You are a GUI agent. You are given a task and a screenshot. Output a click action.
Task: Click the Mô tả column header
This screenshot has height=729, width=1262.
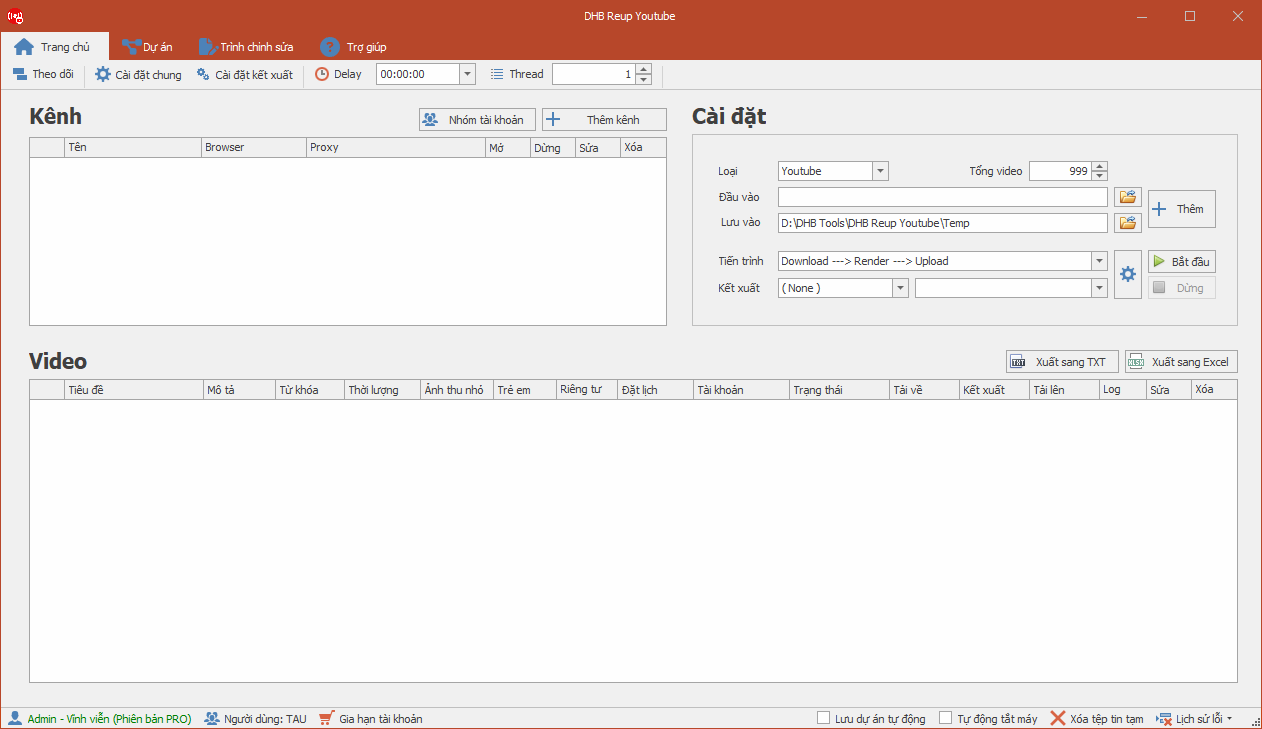[239, 390]
